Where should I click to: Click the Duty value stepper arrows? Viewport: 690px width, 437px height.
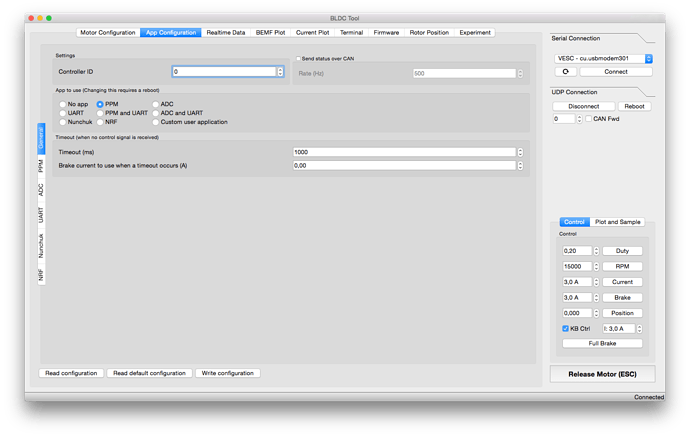pos(595,251)
